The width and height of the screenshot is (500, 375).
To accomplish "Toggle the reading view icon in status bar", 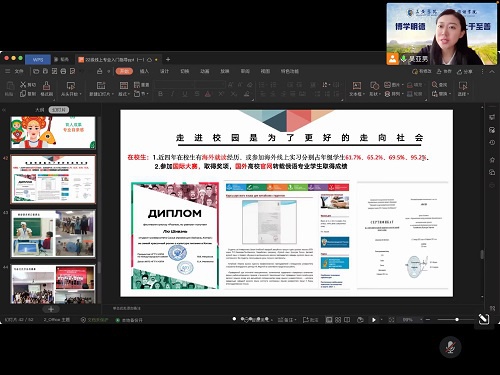I will pos(347,320).
